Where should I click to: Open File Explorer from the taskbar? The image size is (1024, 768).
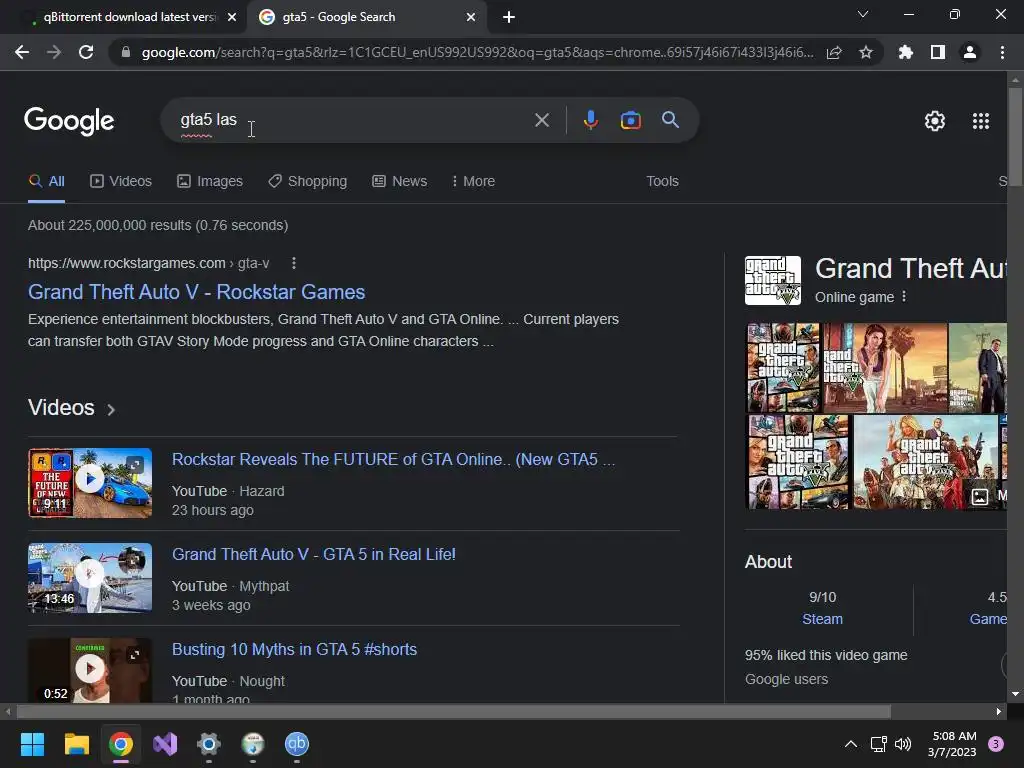(x=76, y=744)
